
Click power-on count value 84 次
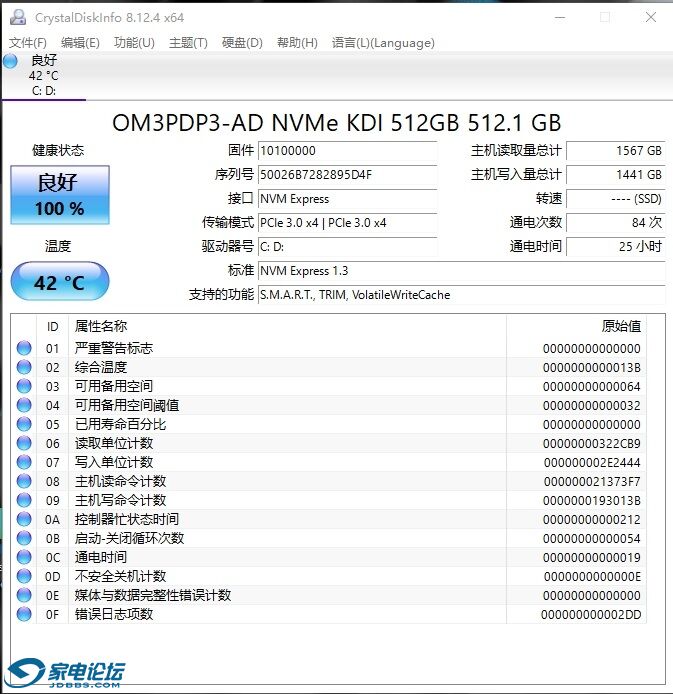[615, 223]
